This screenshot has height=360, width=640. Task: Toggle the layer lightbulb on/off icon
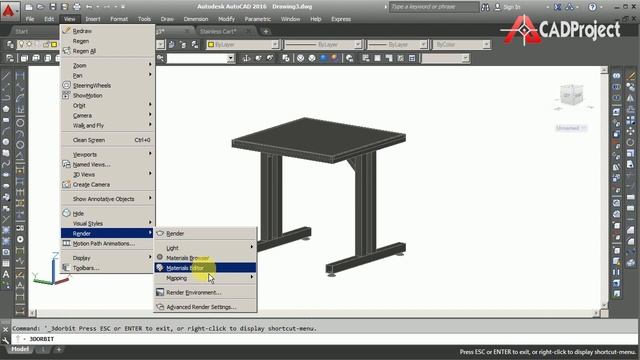pos(21,44)
